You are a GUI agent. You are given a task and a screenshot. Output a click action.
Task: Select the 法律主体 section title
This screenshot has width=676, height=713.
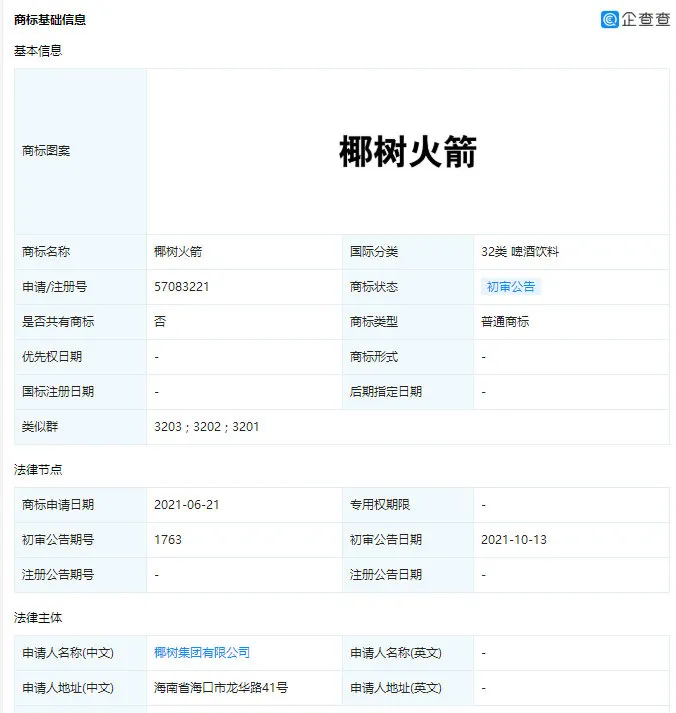pos(38,618)
